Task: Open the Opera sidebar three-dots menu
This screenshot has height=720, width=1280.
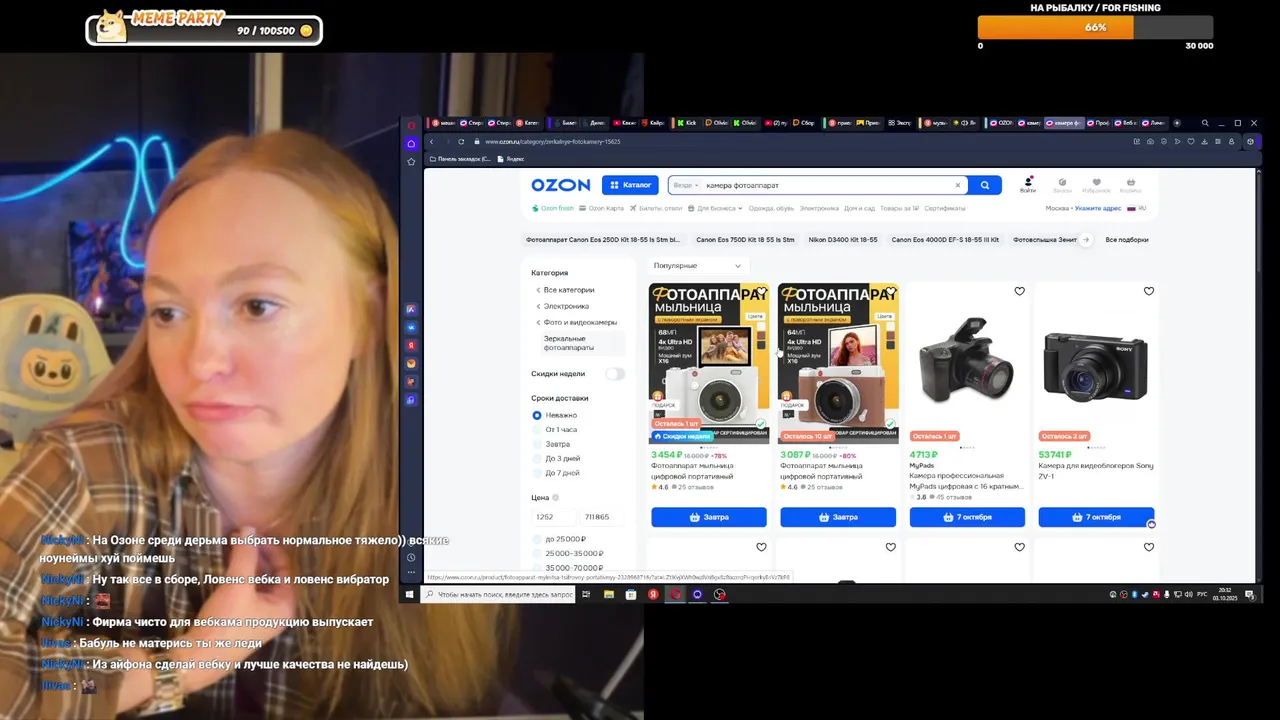Action: tap(411, 574)
